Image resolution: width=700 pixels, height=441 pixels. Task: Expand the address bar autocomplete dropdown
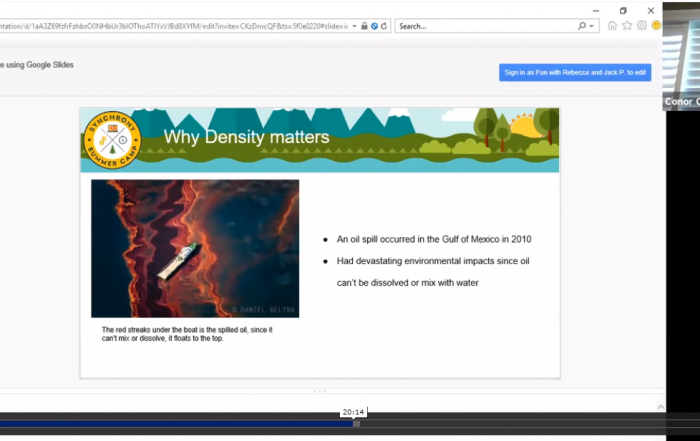tap(354, 25)
